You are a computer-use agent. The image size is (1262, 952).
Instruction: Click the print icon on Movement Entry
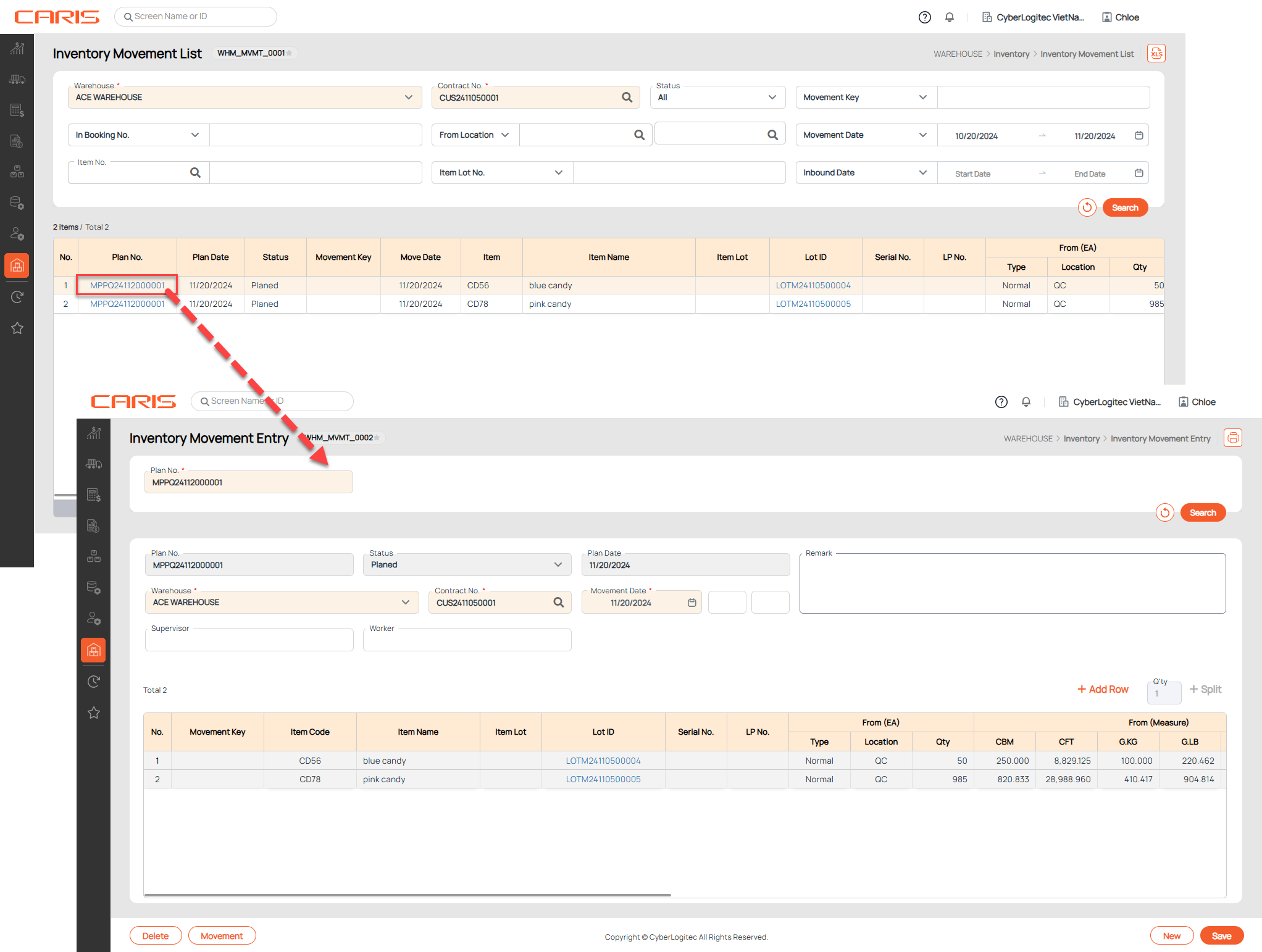point(1232,438)
